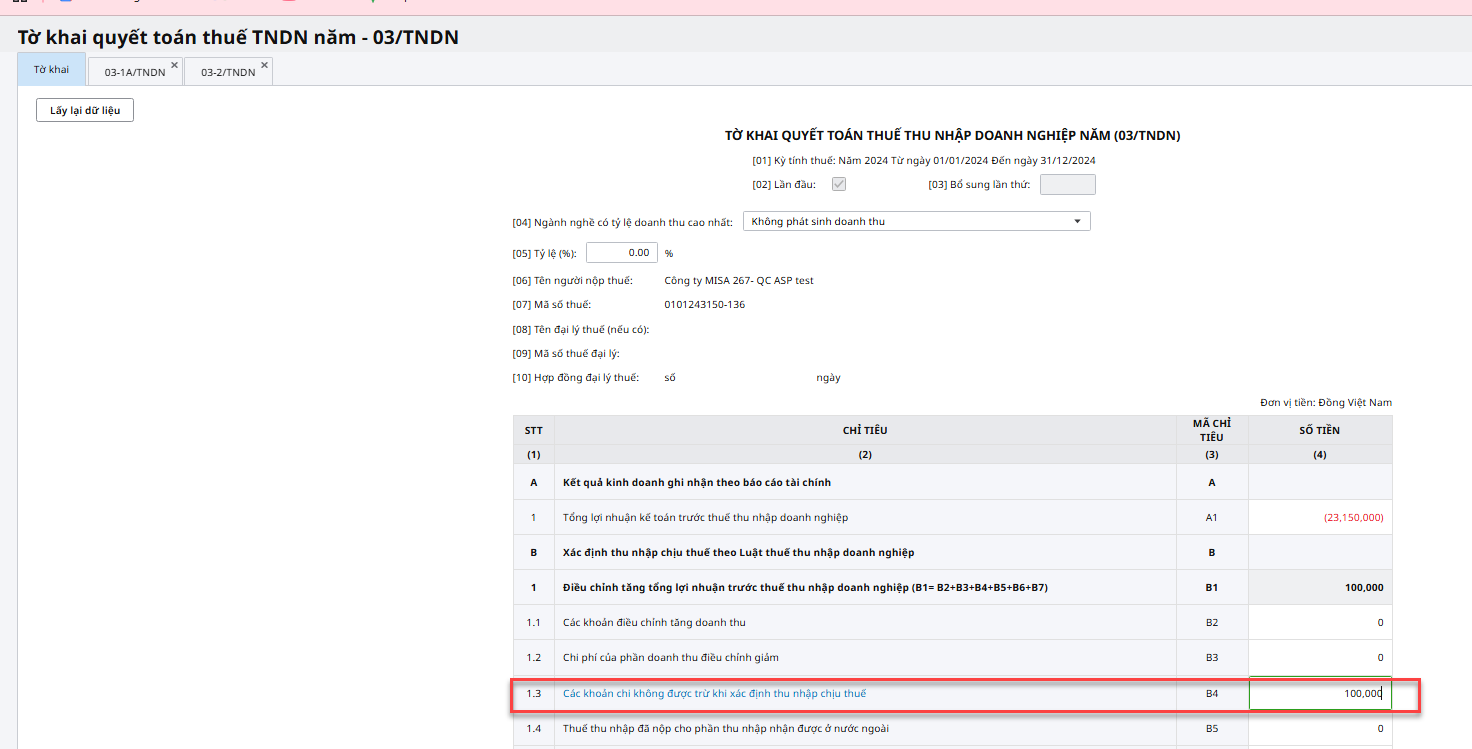Screen dimensions: 1472x749
Task: Open the Các khoản chi không được trừ link
Action: pos(714,693)
